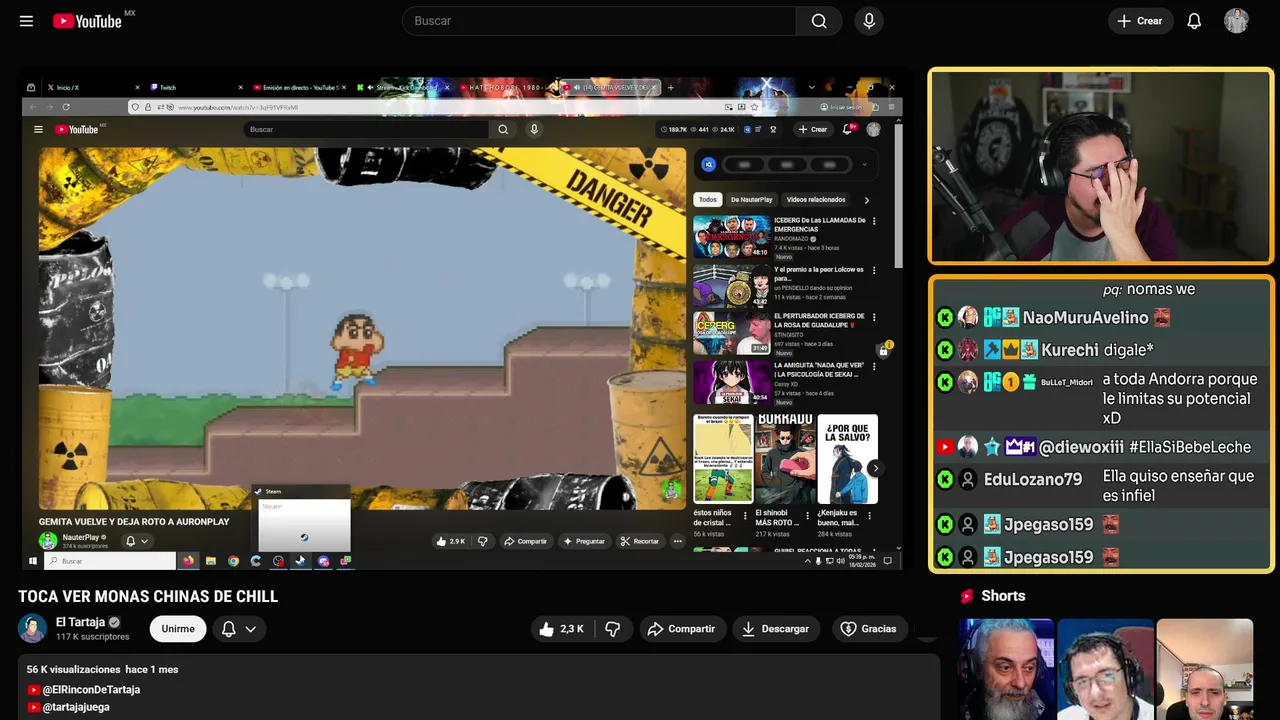Open the account avatar menu at top
Image resolution: width=1280 pixels, height=720 pixels.
pos(1236,21)
